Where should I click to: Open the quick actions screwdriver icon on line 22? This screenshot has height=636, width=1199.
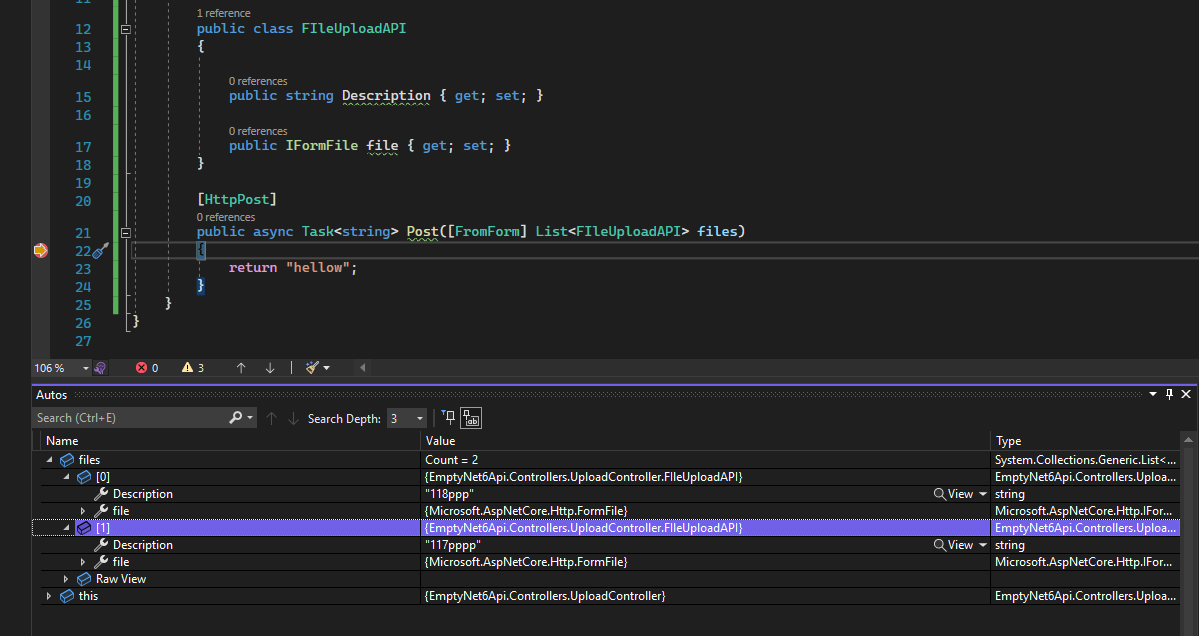click(101, 250)
